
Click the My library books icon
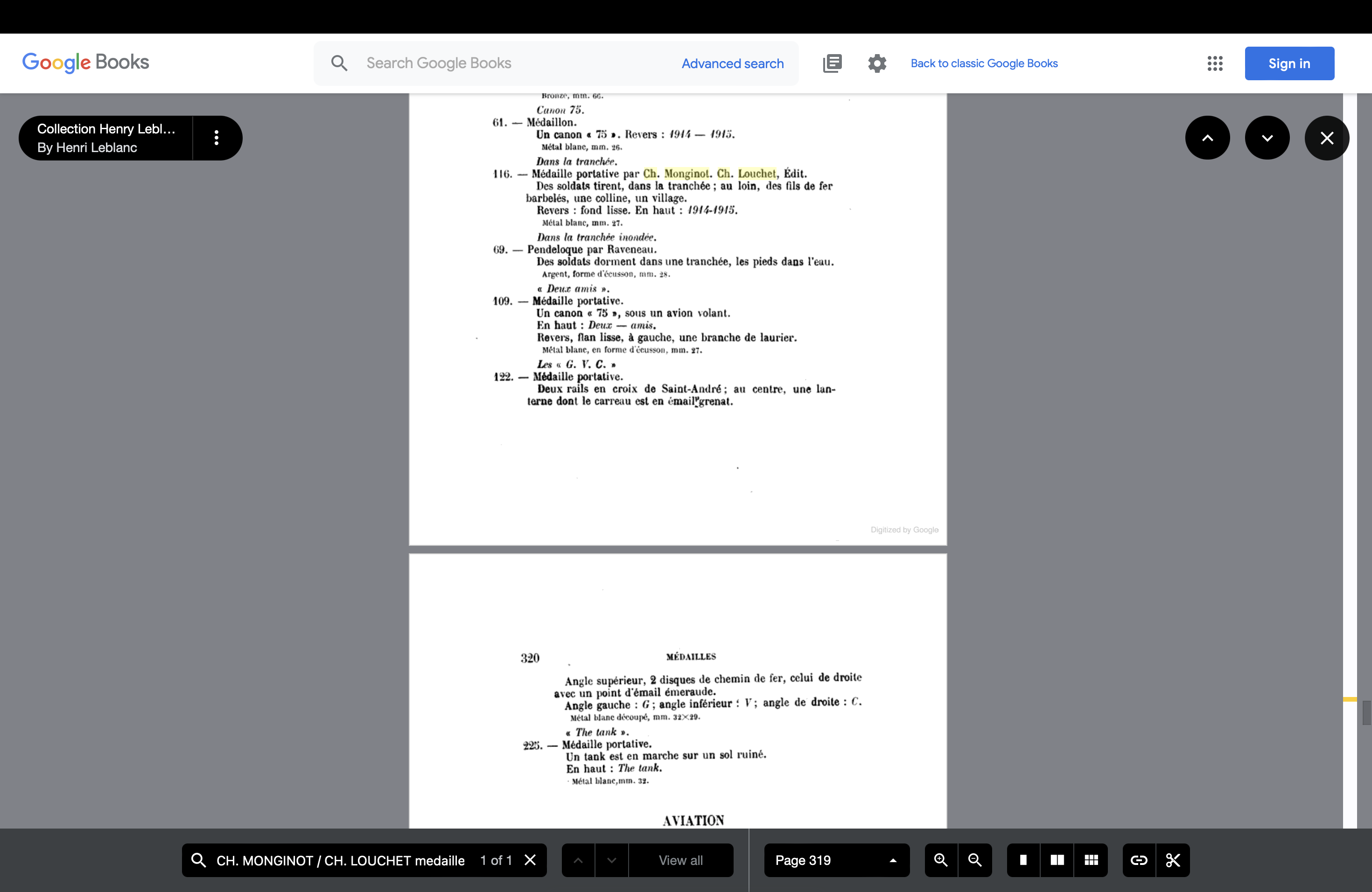(x=833, y=63)
